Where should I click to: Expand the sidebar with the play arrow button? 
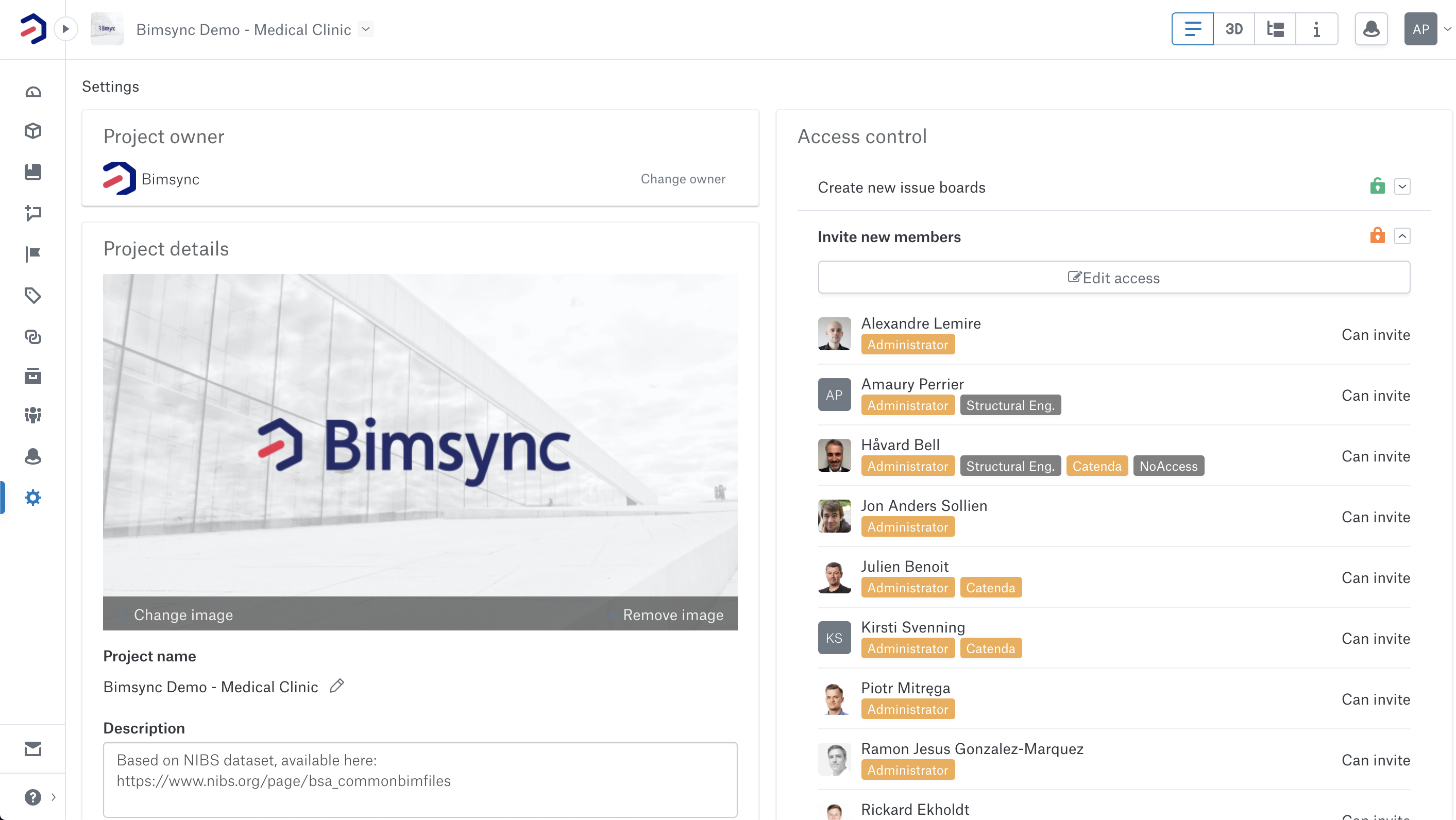coord(65,29)
